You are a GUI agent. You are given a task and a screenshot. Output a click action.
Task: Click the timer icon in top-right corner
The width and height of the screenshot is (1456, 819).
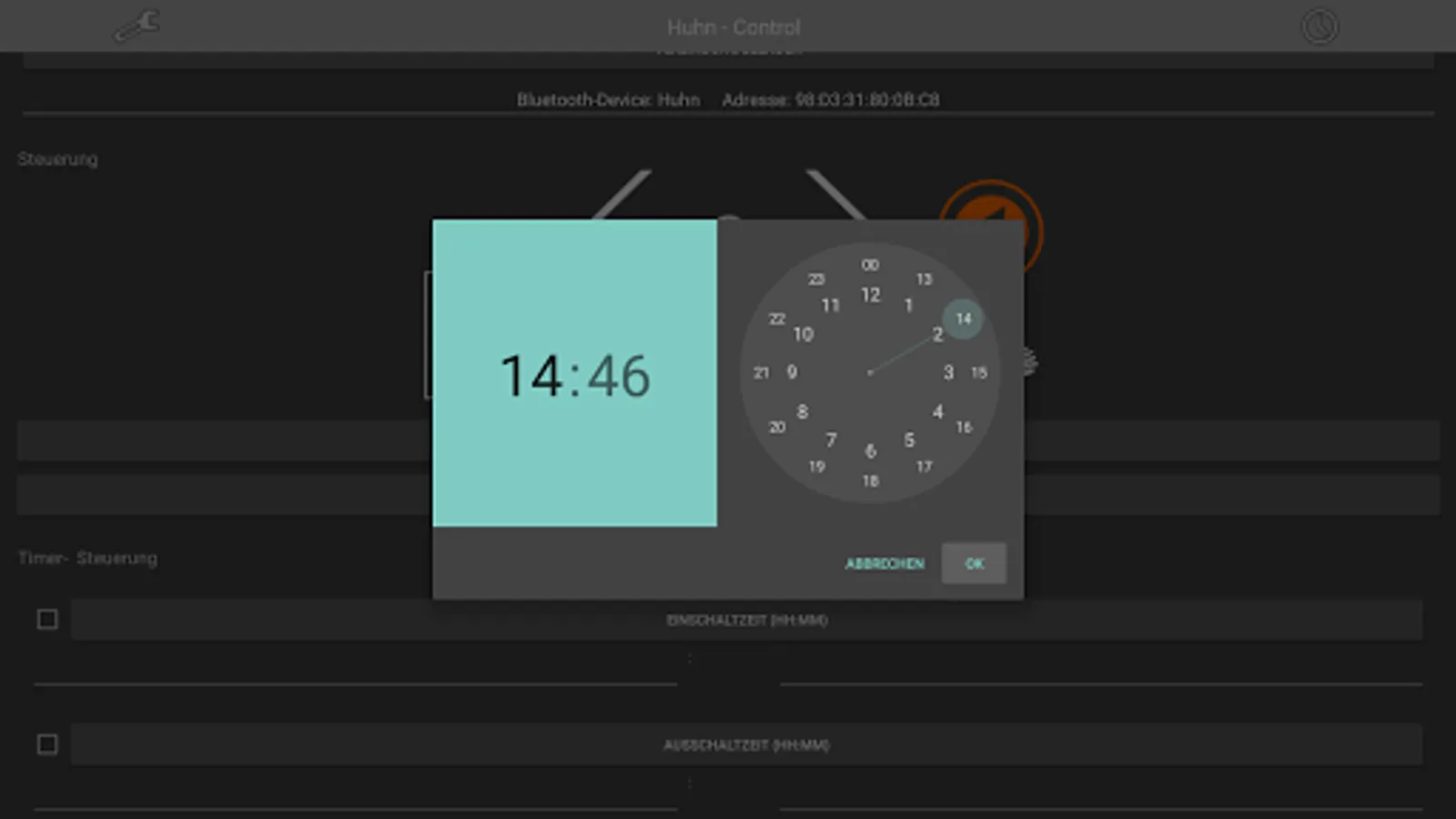click(1319, 26)
